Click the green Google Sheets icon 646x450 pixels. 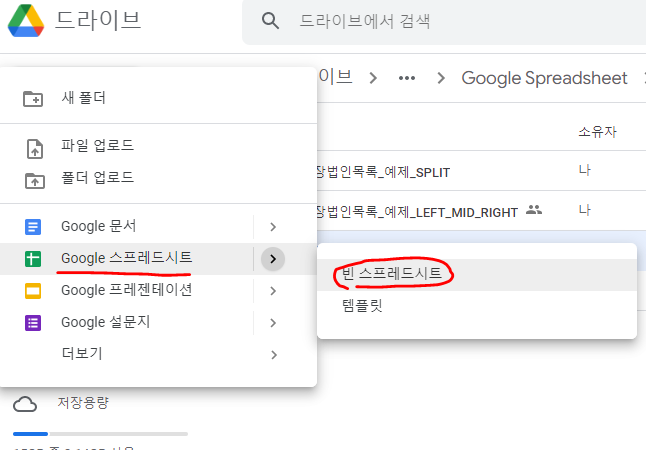(x=33, y=259)
